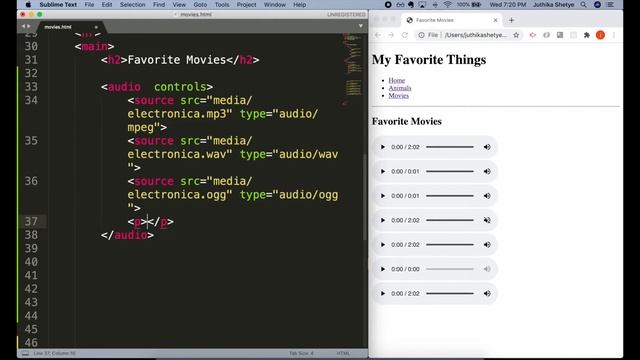Image resolution: width=640 pixels, height=360 pixels.
Task: Play the last audio player at the bottom
Action: [382, 293]
